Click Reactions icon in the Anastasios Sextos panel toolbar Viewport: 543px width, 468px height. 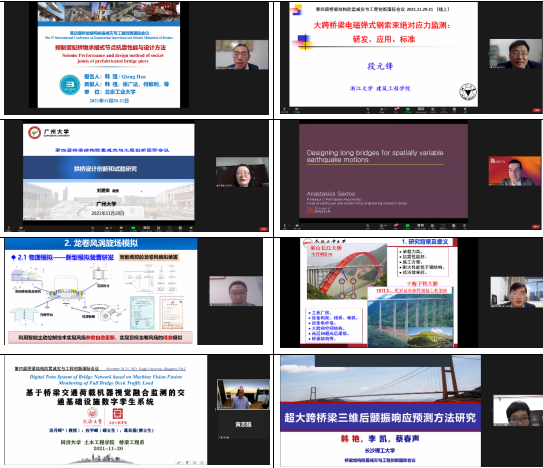pos(453,226)
